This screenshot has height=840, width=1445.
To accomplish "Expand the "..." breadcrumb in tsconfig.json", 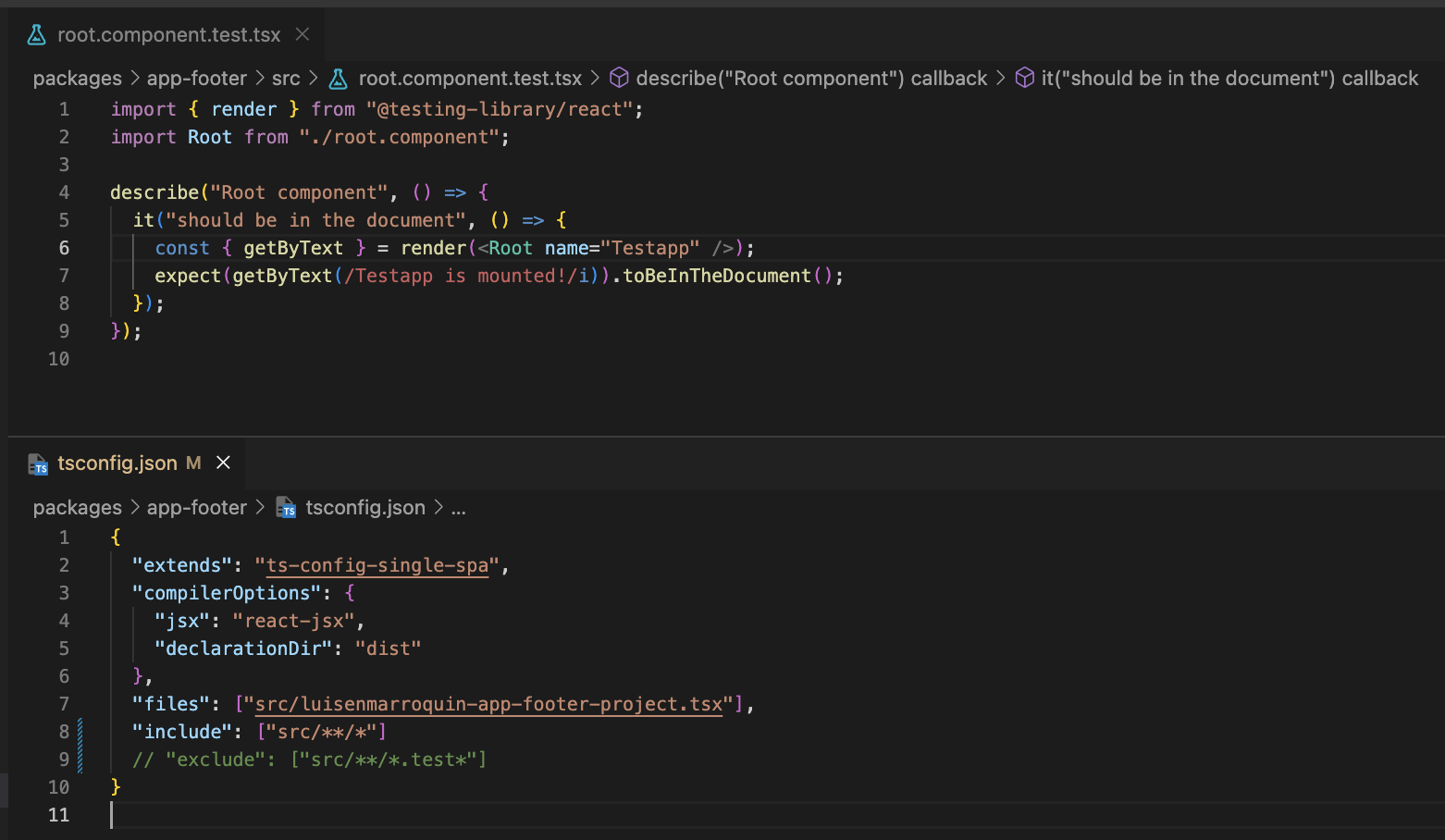I will (459, 507).
